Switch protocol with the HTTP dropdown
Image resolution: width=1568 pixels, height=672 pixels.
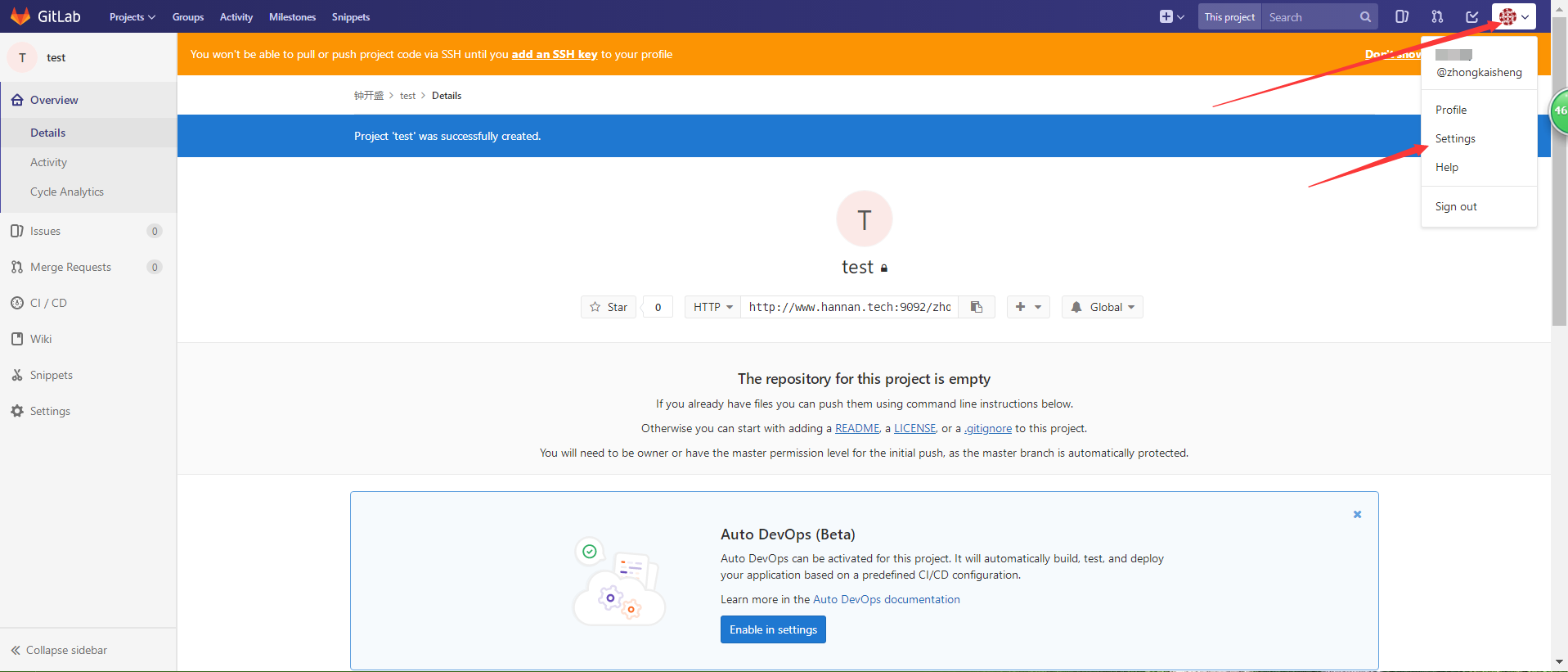[713, 307]
